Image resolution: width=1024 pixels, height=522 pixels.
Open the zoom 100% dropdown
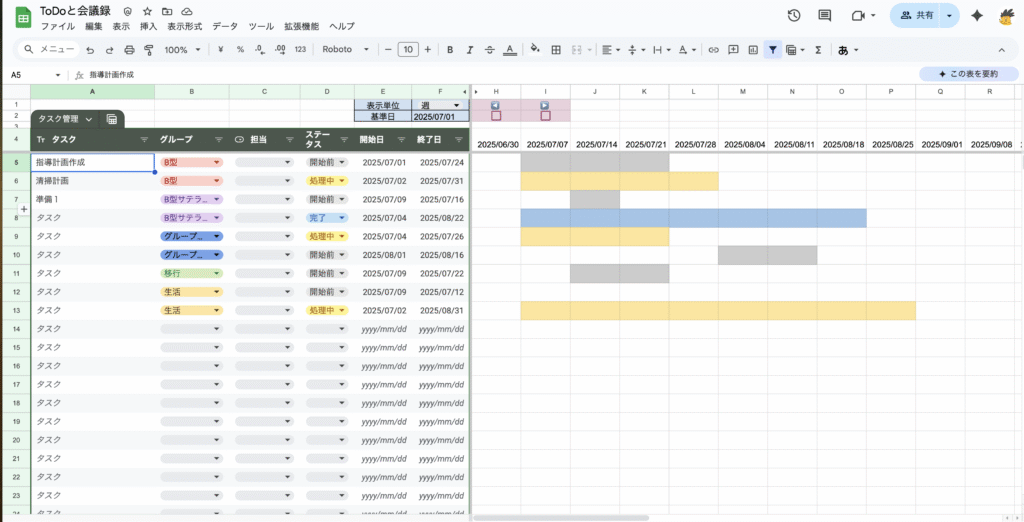(x=182, y=50)
